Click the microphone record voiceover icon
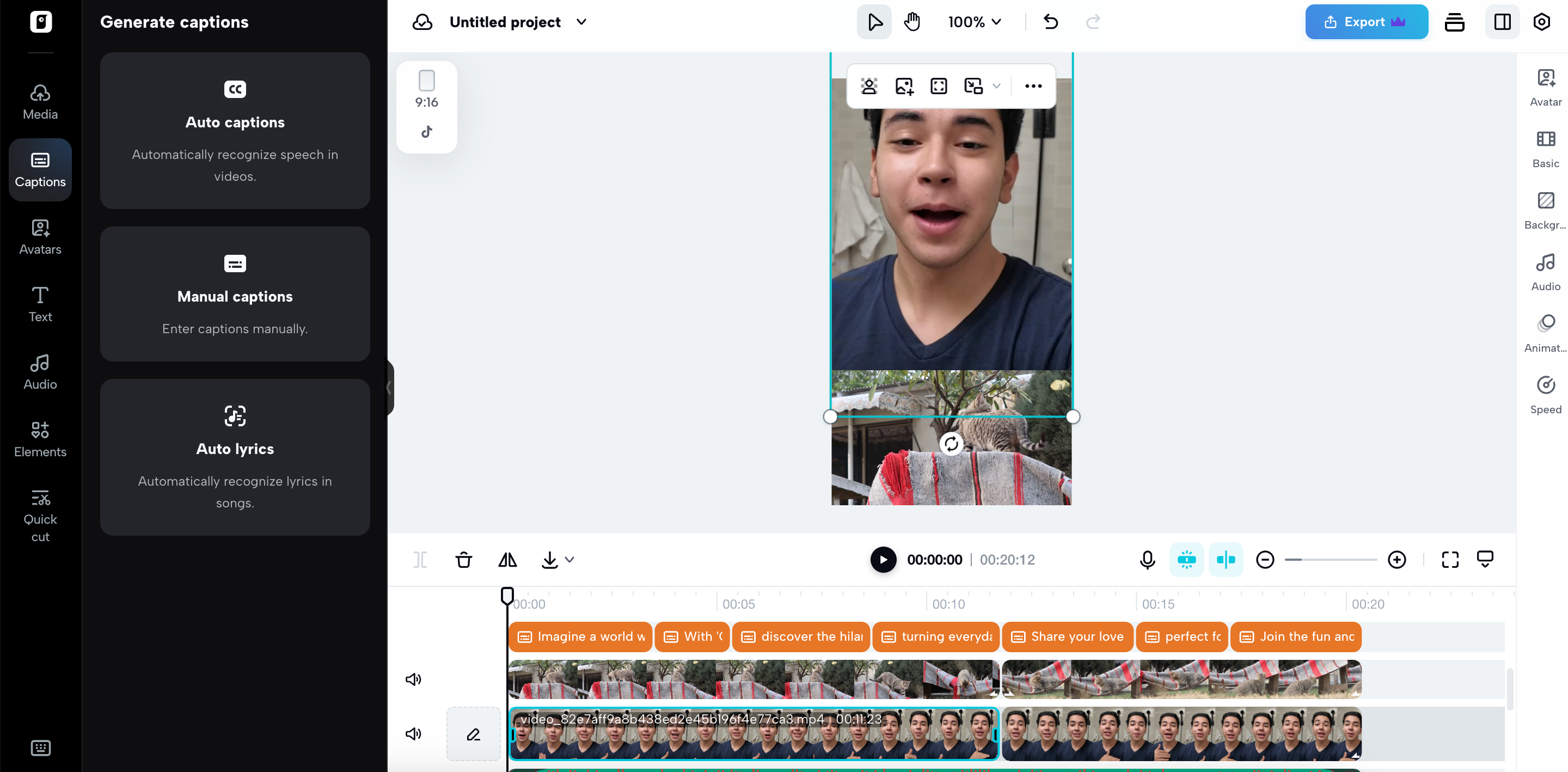This screenshot has height=772, width=1568. [1147, 560]
